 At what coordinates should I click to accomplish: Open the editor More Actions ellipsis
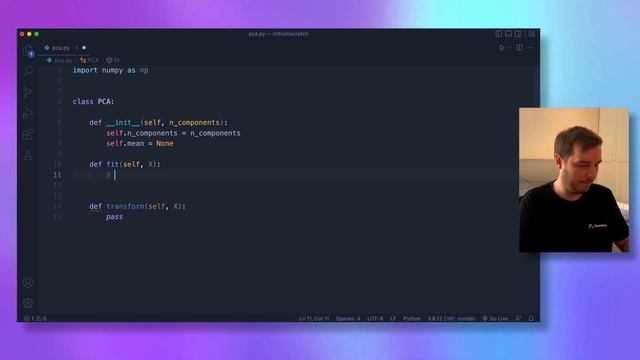click(x=531, y=48)
